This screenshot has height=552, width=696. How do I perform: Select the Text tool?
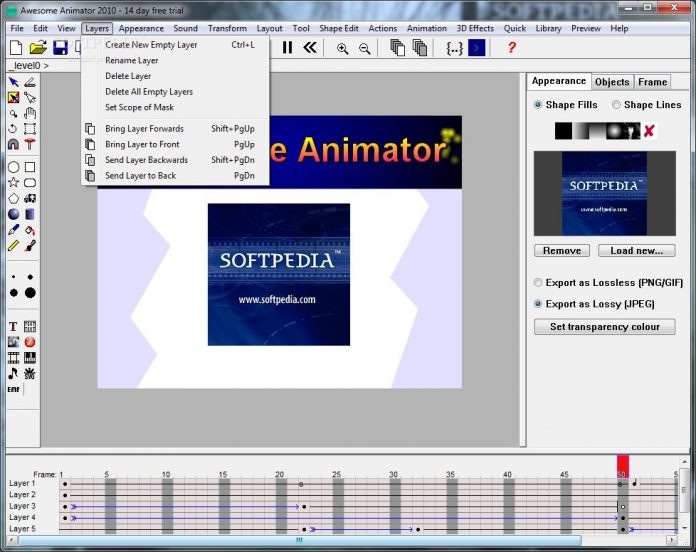click(13, 327)
